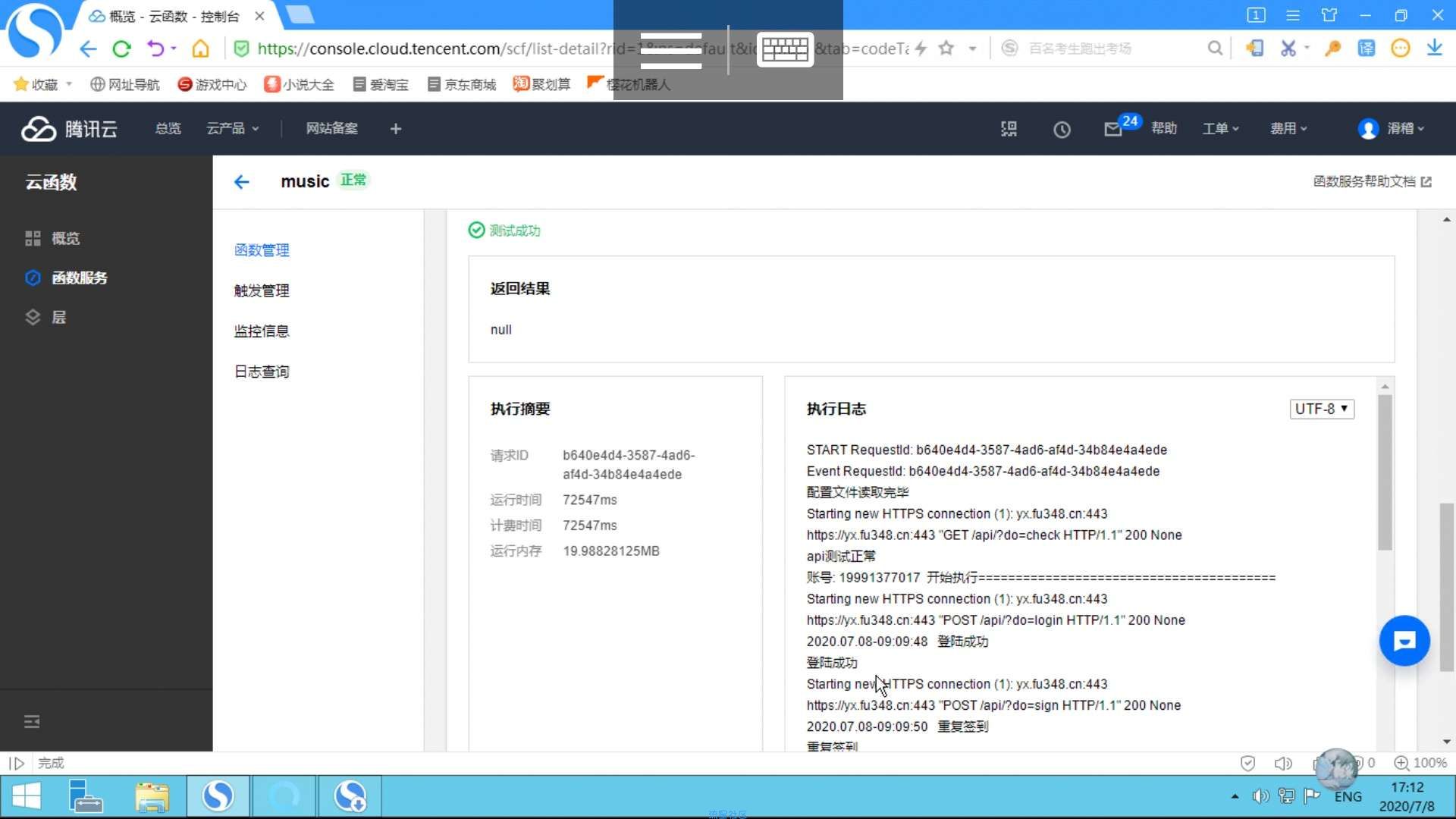1456x819 pixels.
Task: Open the floating chat support button
Action: [x=1404, y=641]
